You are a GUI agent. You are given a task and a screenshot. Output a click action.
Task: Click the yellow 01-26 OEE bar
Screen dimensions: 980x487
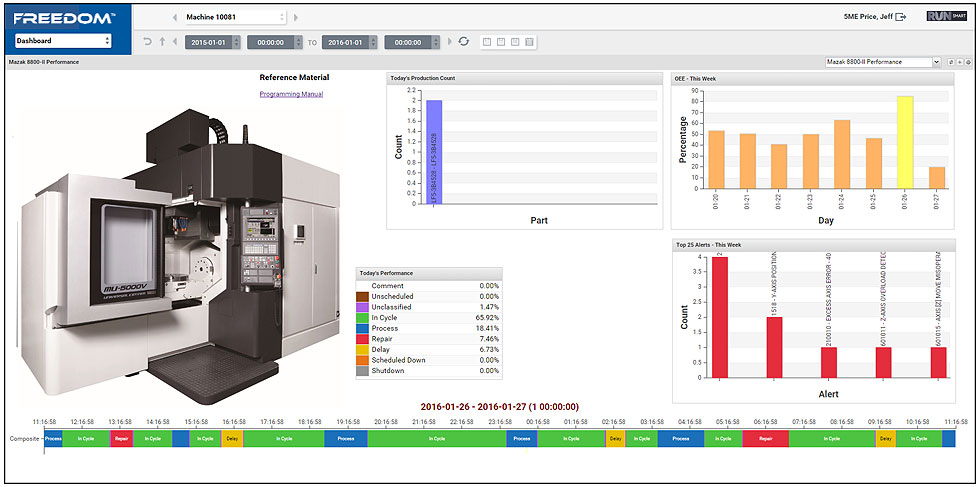click(905, 143)
